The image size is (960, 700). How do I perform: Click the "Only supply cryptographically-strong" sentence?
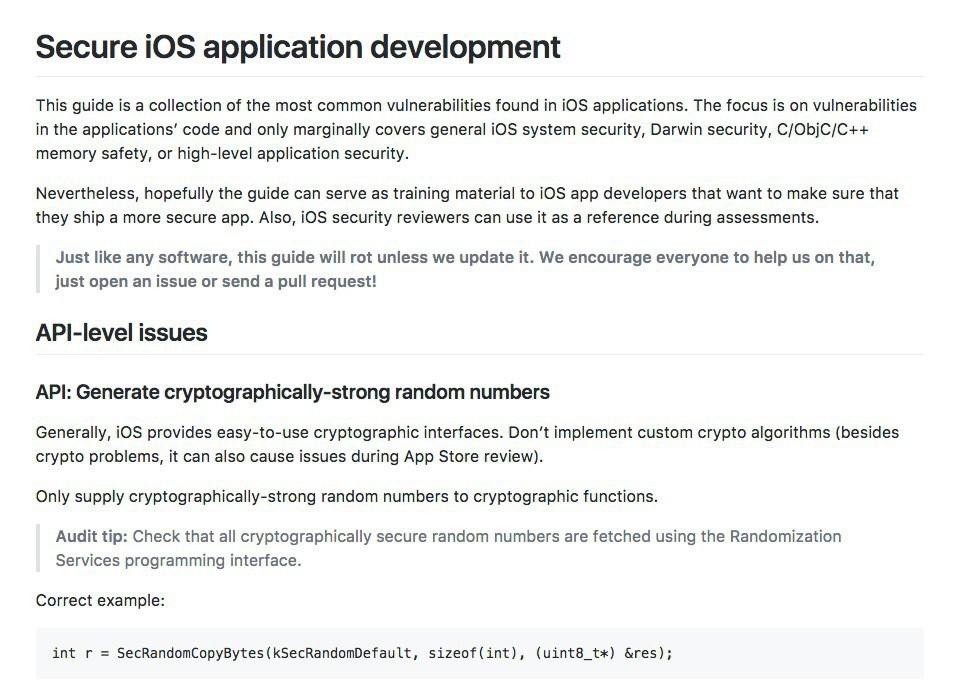pyautogui.click(x=346, y=496)
